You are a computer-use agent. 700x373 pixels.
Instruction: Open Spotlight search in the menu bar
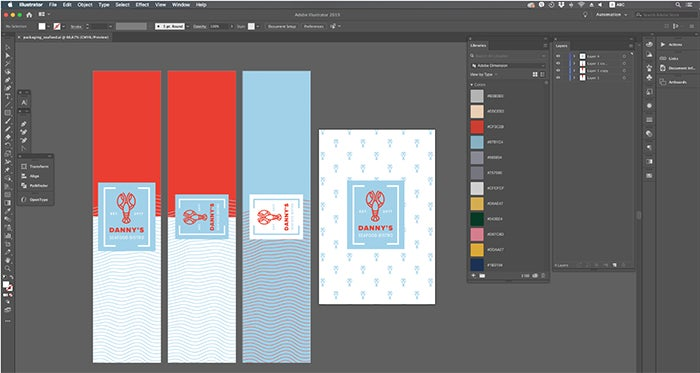pyautogui.click(x=678, y=4)
